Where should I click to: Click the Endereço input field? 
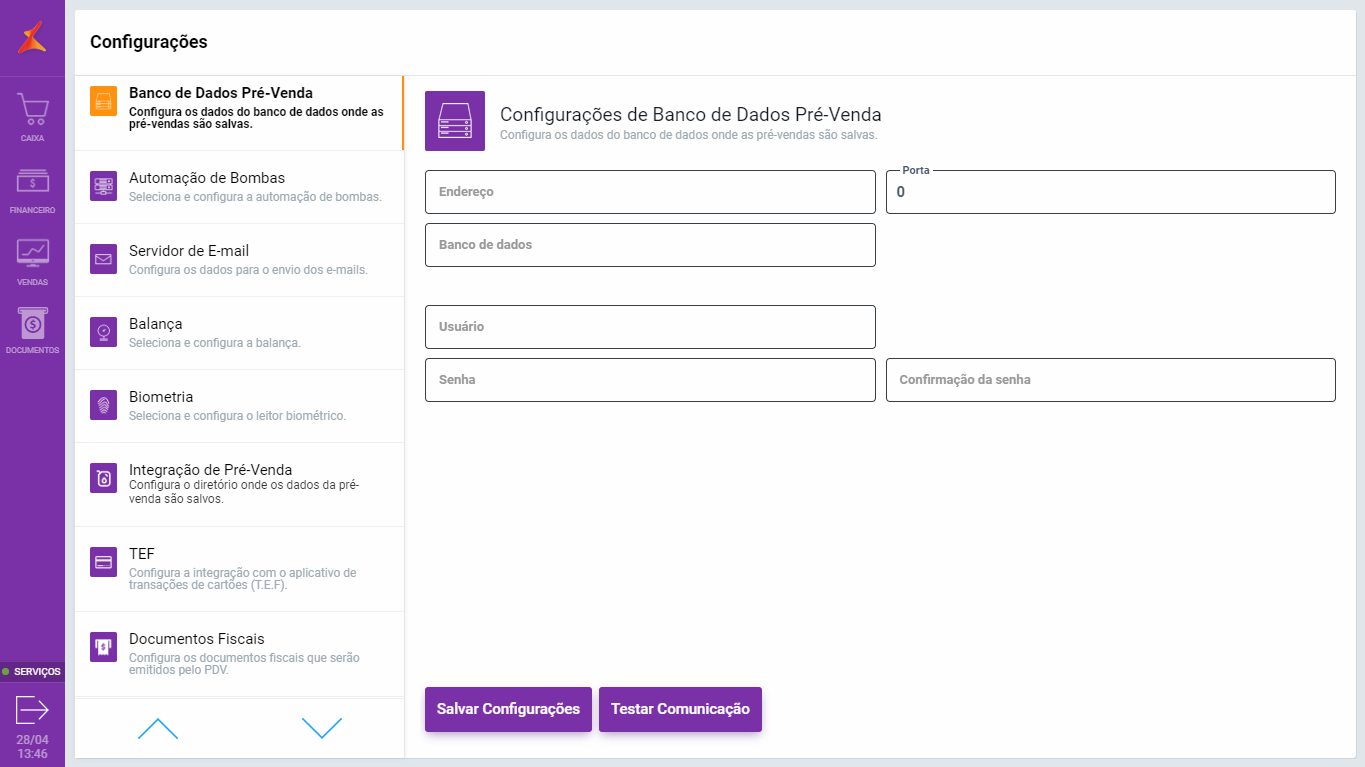[x=650, y=192]
